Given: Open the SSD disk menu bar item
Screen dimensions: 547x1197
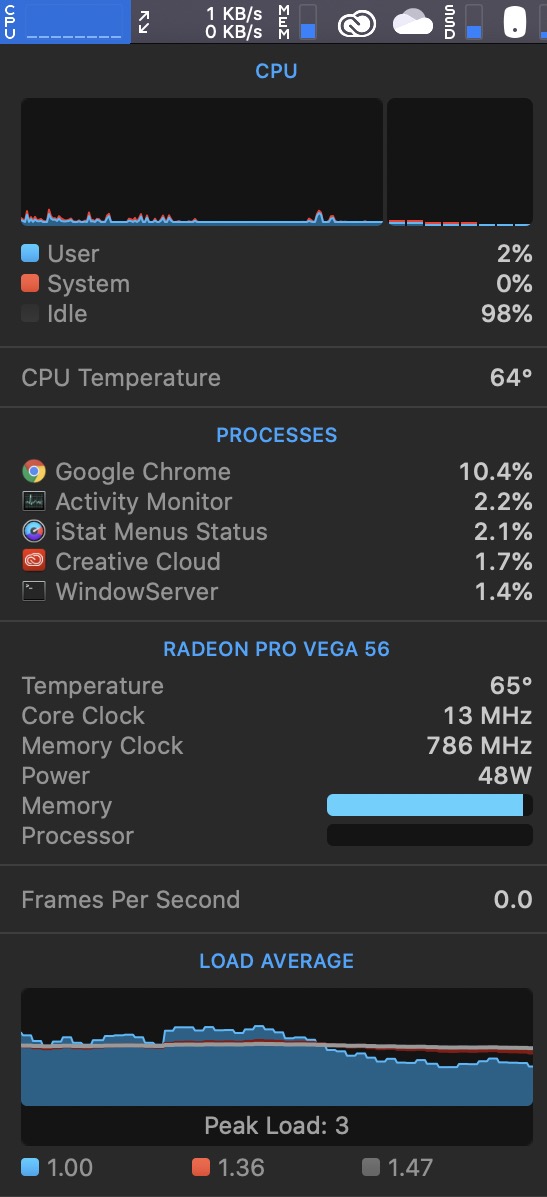Looking at the screenshot, I should pos(463,22).
